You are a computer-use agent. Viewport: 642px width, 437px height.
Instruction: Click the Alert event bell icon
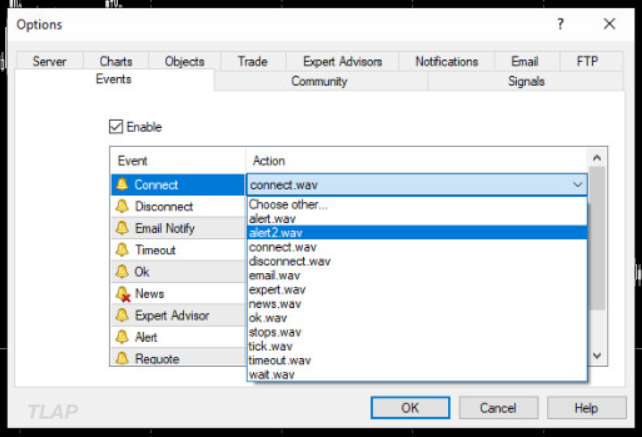[x=122, y=337]
